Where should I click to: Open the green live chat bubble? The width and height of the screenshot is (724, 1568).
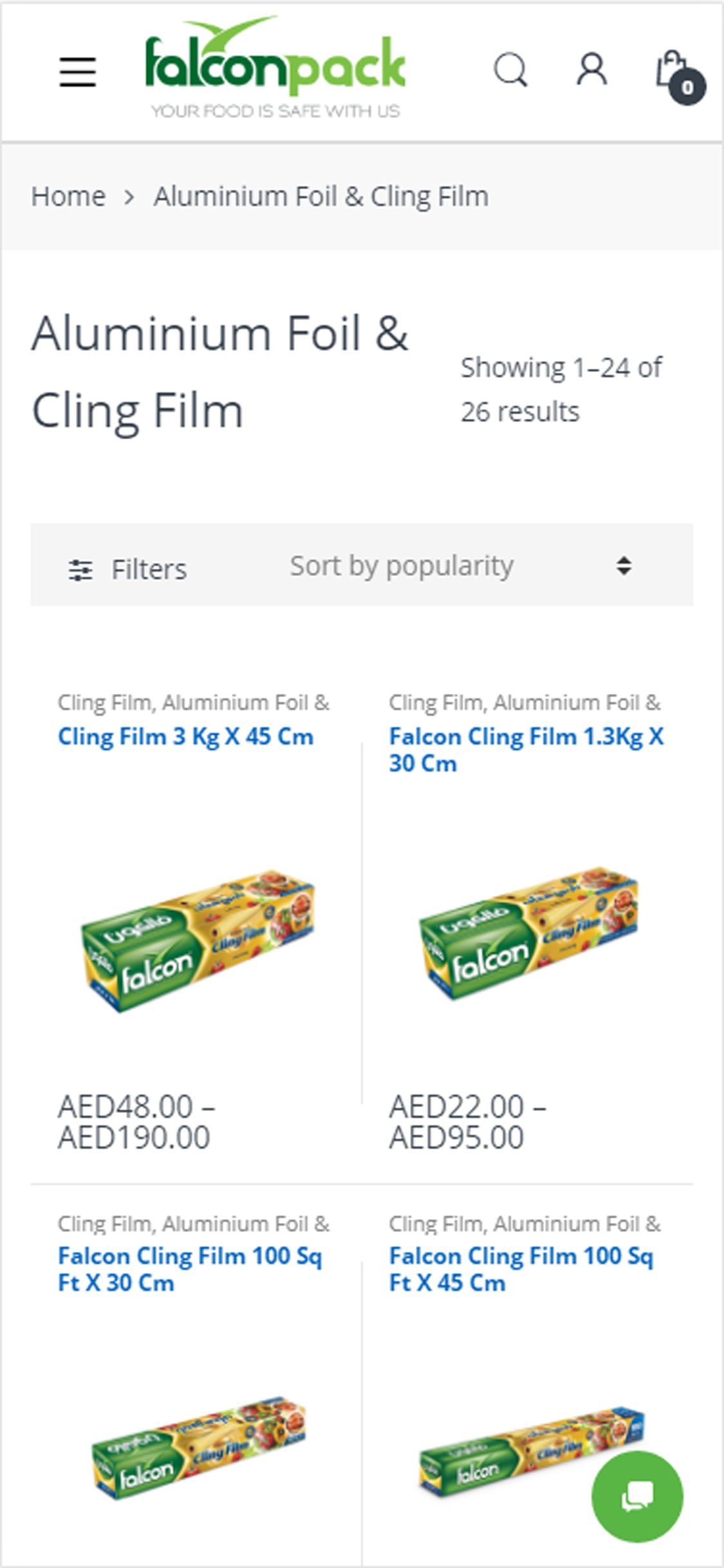pyautogui.click(x=637, y=1497)
